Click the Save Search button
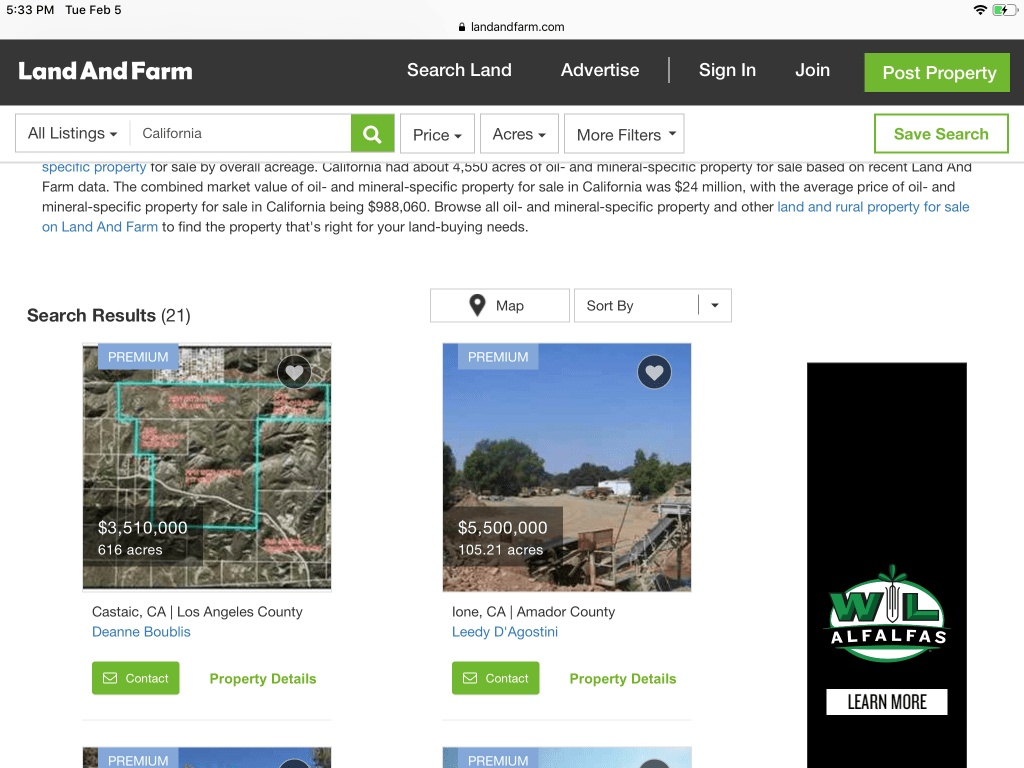Screen dimensions: 1024x768 940,134
